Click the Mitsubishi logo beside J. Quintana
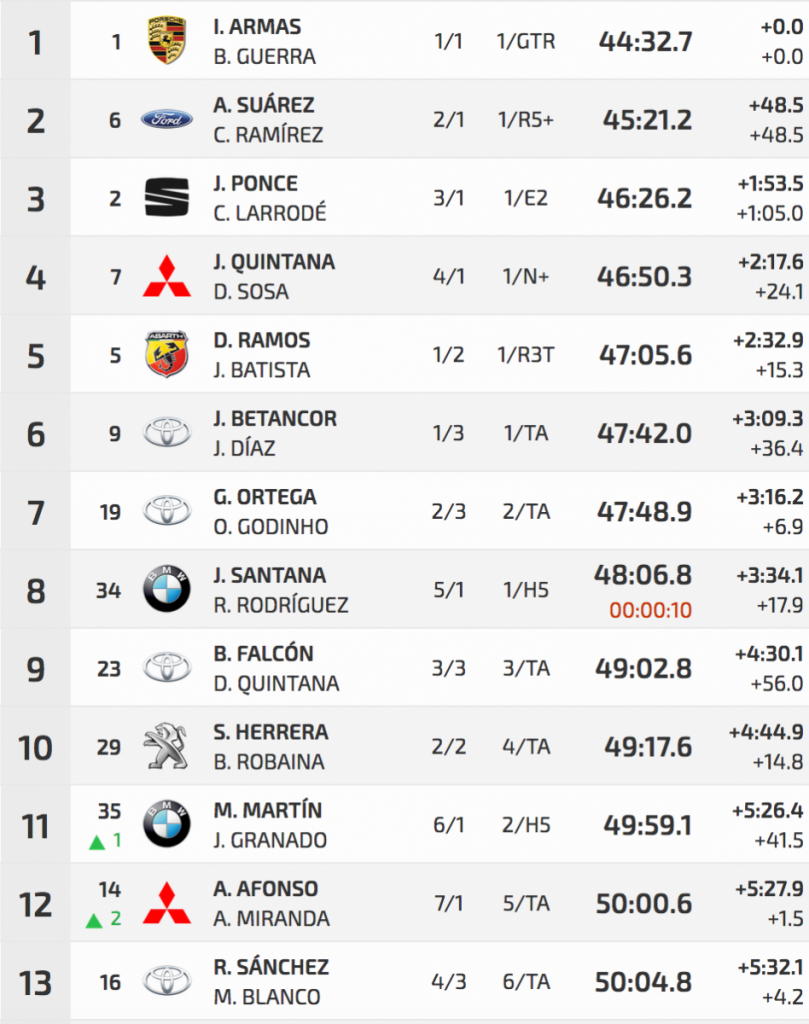 click(167, 276)
